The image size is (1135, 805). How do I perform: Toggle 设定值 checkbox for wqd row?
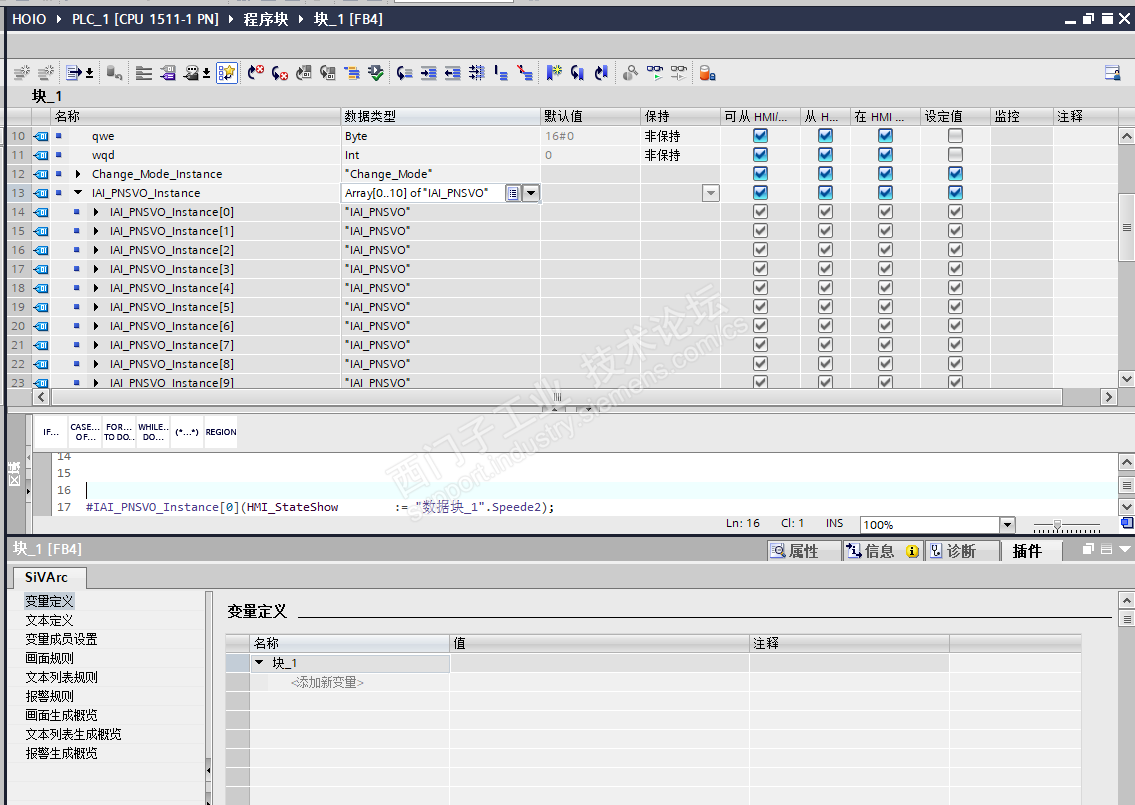pos(955,154)
